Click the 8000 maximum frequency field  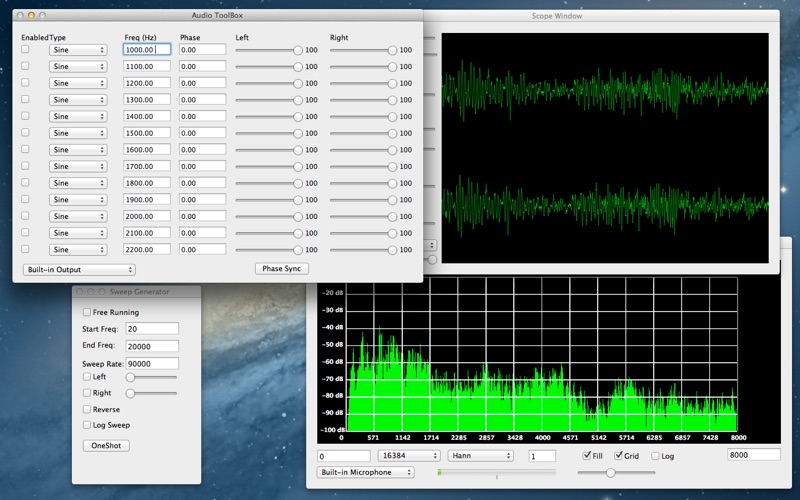(752, 455)
